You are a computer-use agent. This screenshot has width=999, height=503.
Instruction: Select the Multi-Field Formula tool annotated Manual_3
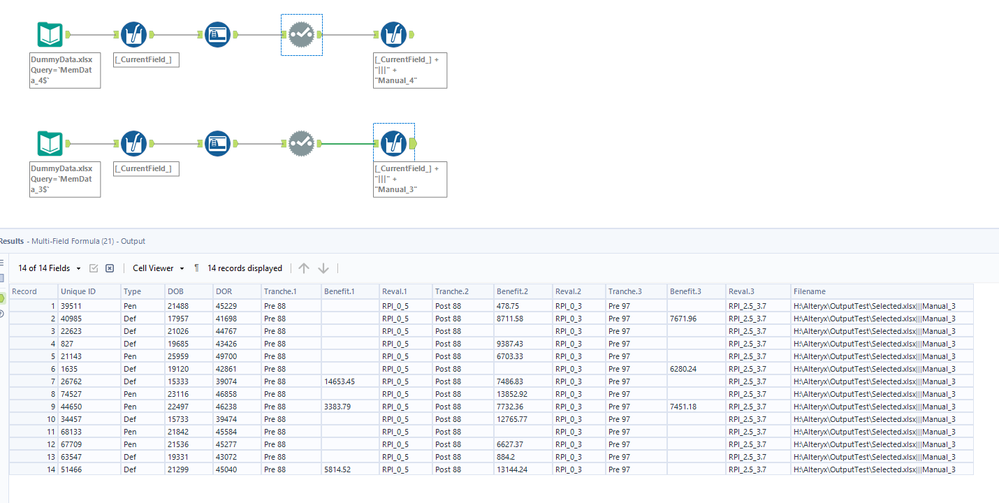[x=394, y=143]
